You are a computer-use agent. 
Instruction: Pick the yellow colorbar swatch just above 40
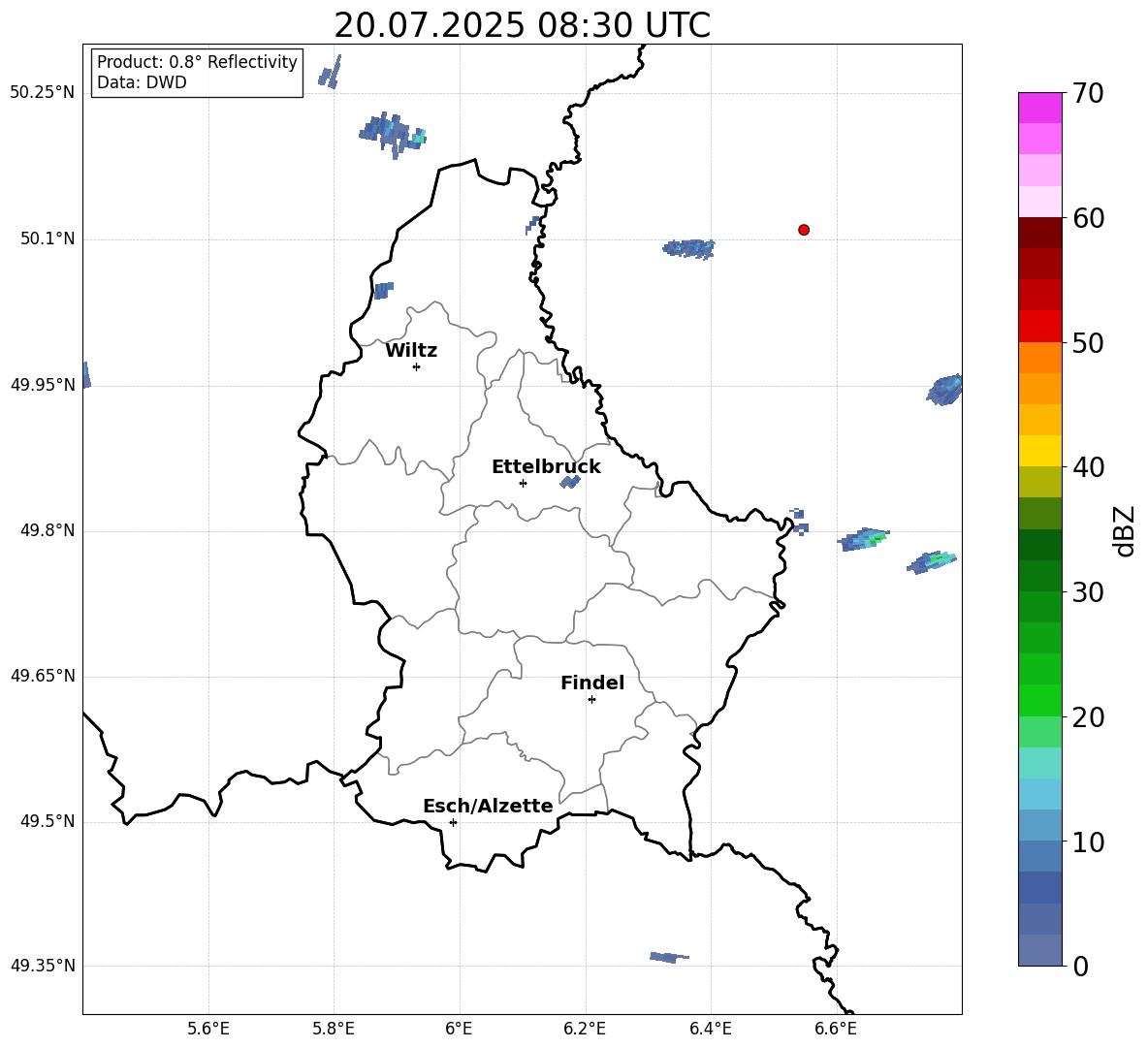[1039, 451]
